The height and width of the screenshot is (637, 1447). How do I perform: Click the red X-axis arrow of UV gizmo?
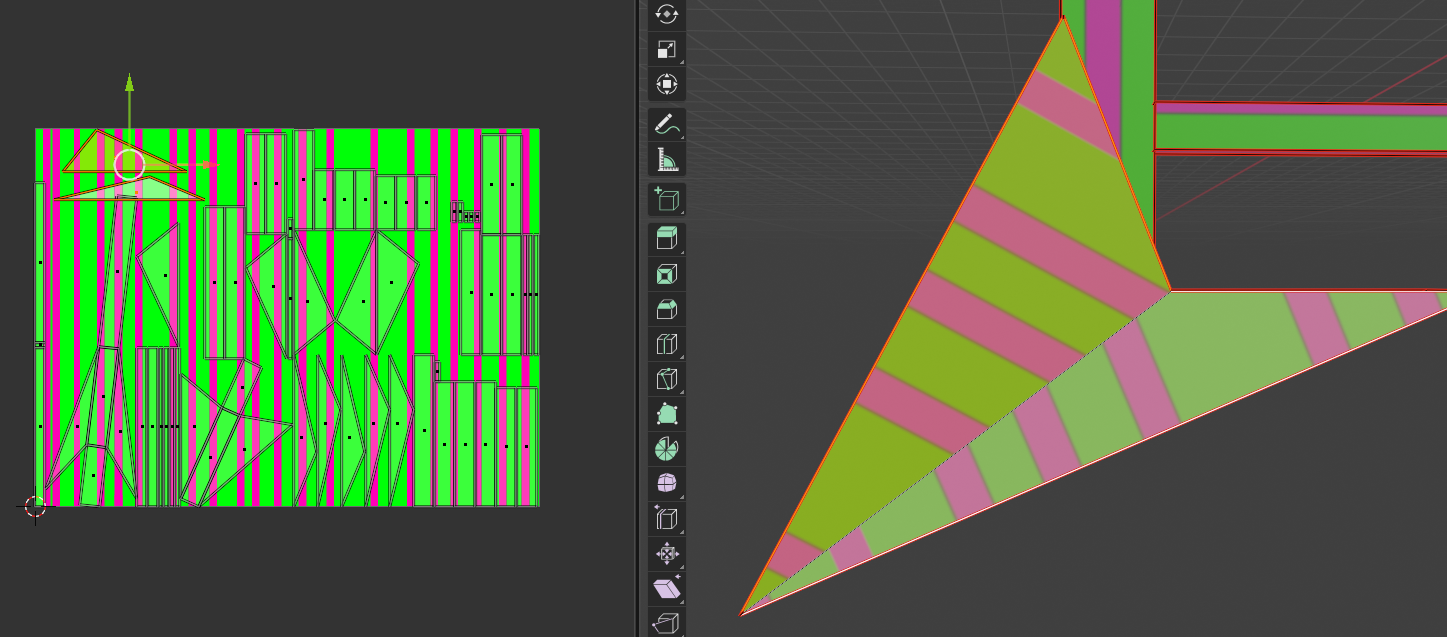pyautogui.click(x=208, y=164)
